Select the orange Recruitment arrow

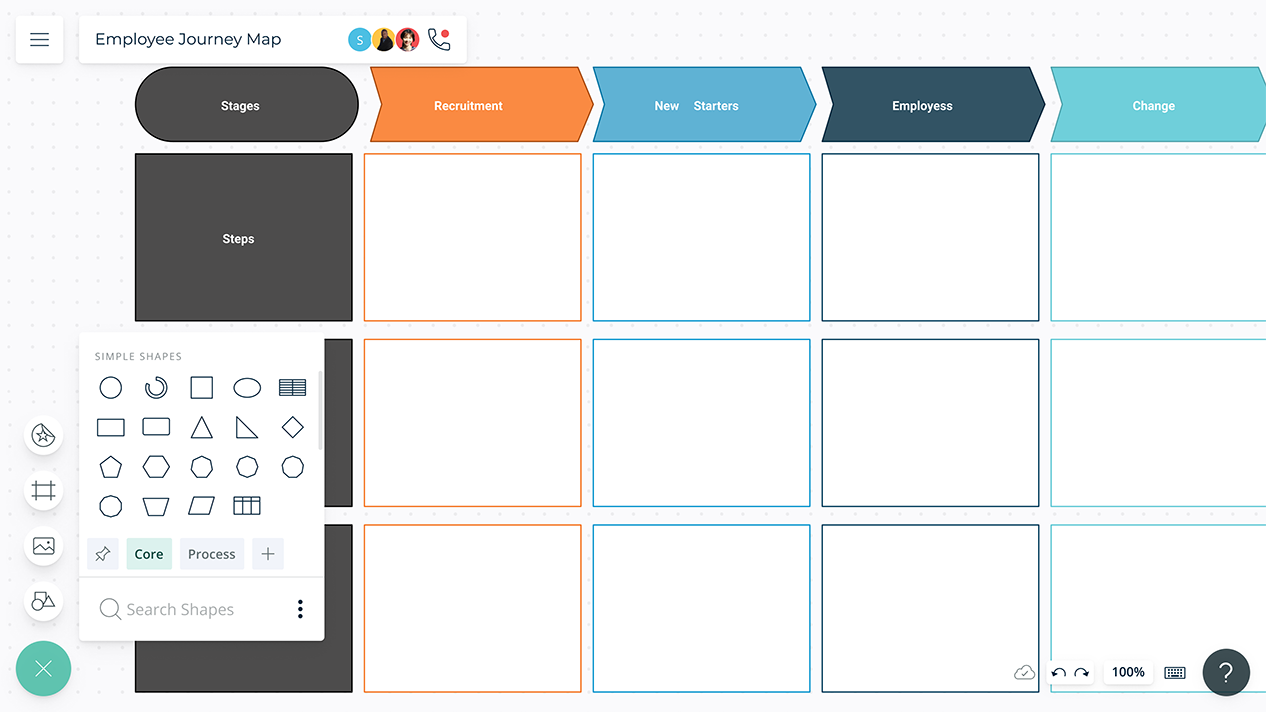click(x=482, y=105)
